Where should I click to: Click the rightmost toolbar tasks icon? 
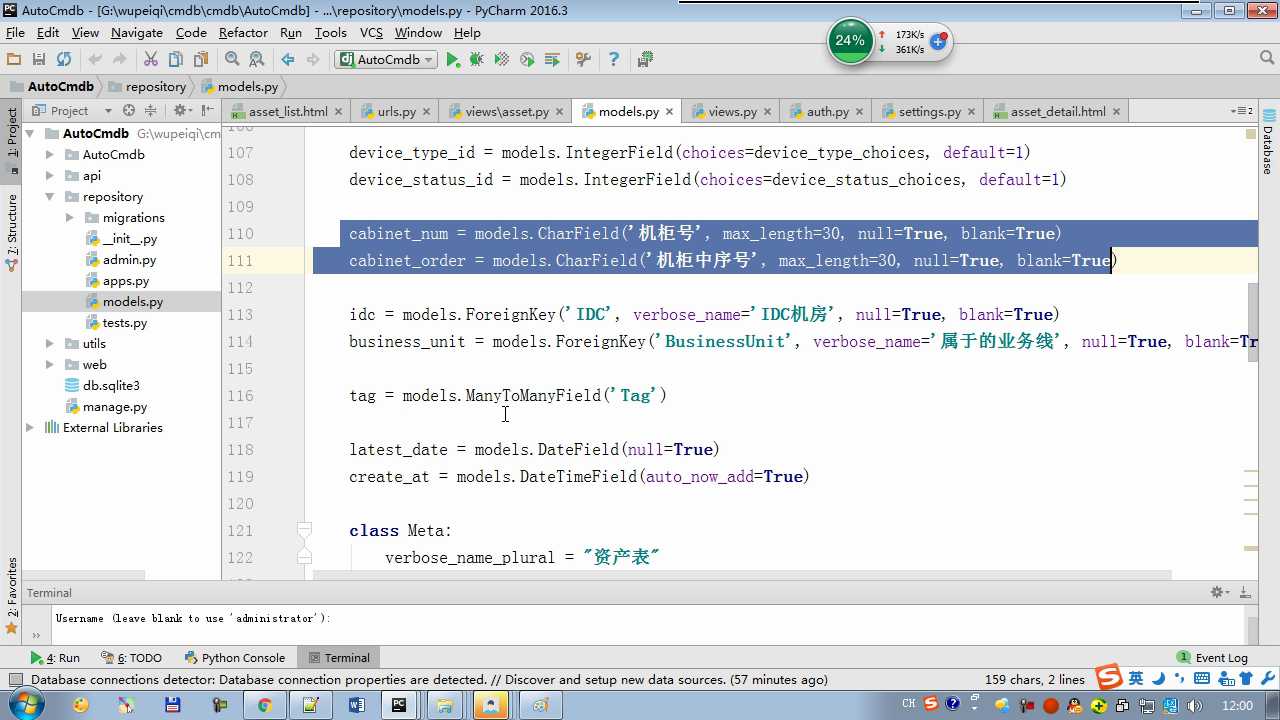[x=646, y=60]
